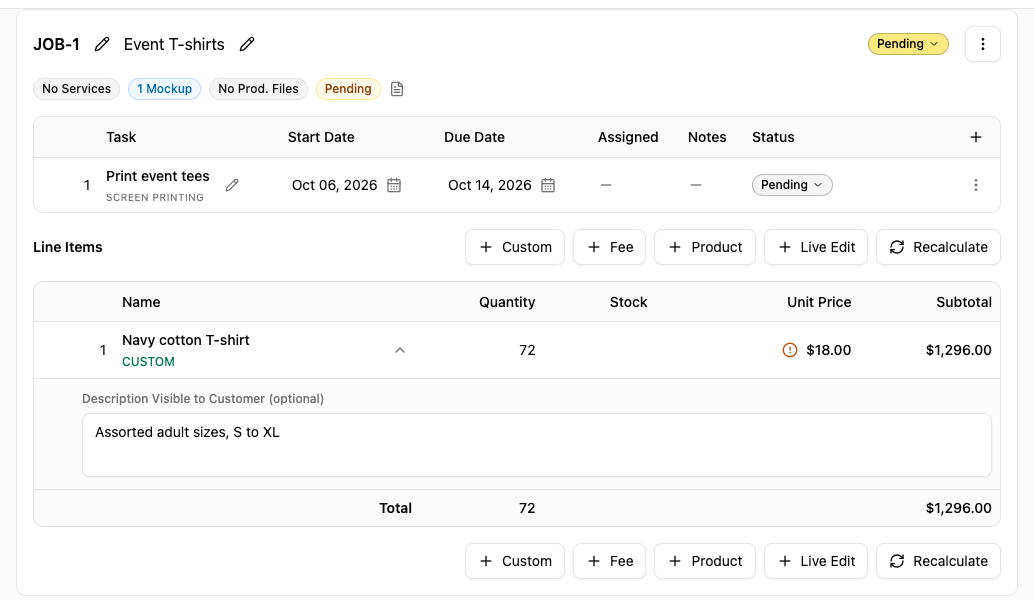Collapse the Navy cotton T-shirt line item

click(400, 350)
